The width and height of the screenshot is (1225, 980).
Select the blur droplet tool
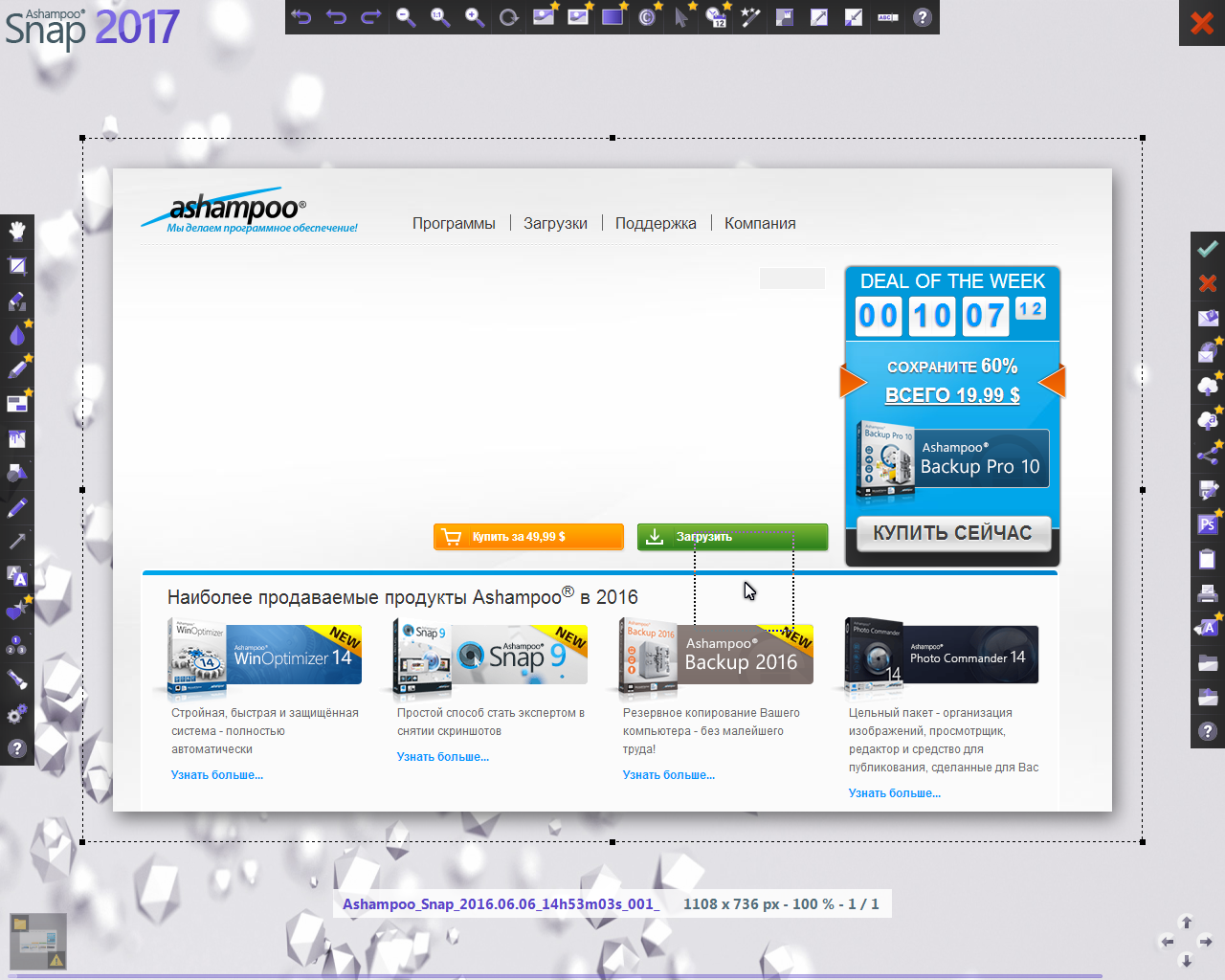[17, 335]
